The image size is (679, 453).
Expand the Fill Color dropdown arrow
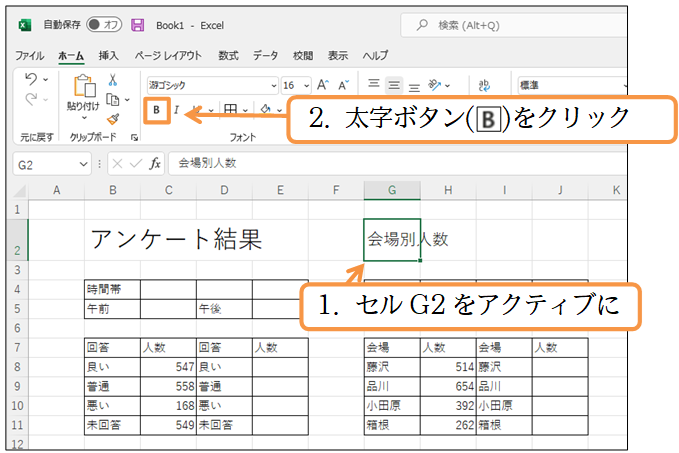280,110
